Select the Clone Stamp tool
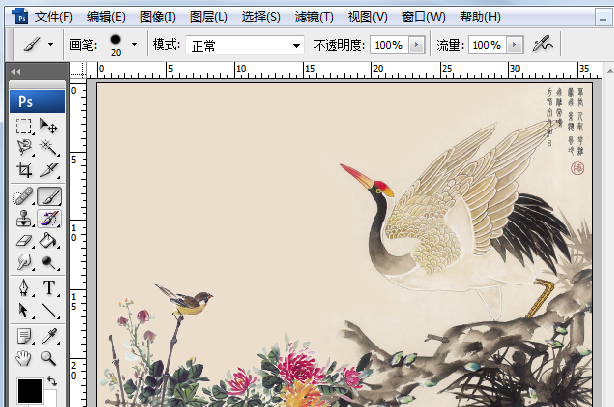Screen dimensions: 614x407 [24, 218]
